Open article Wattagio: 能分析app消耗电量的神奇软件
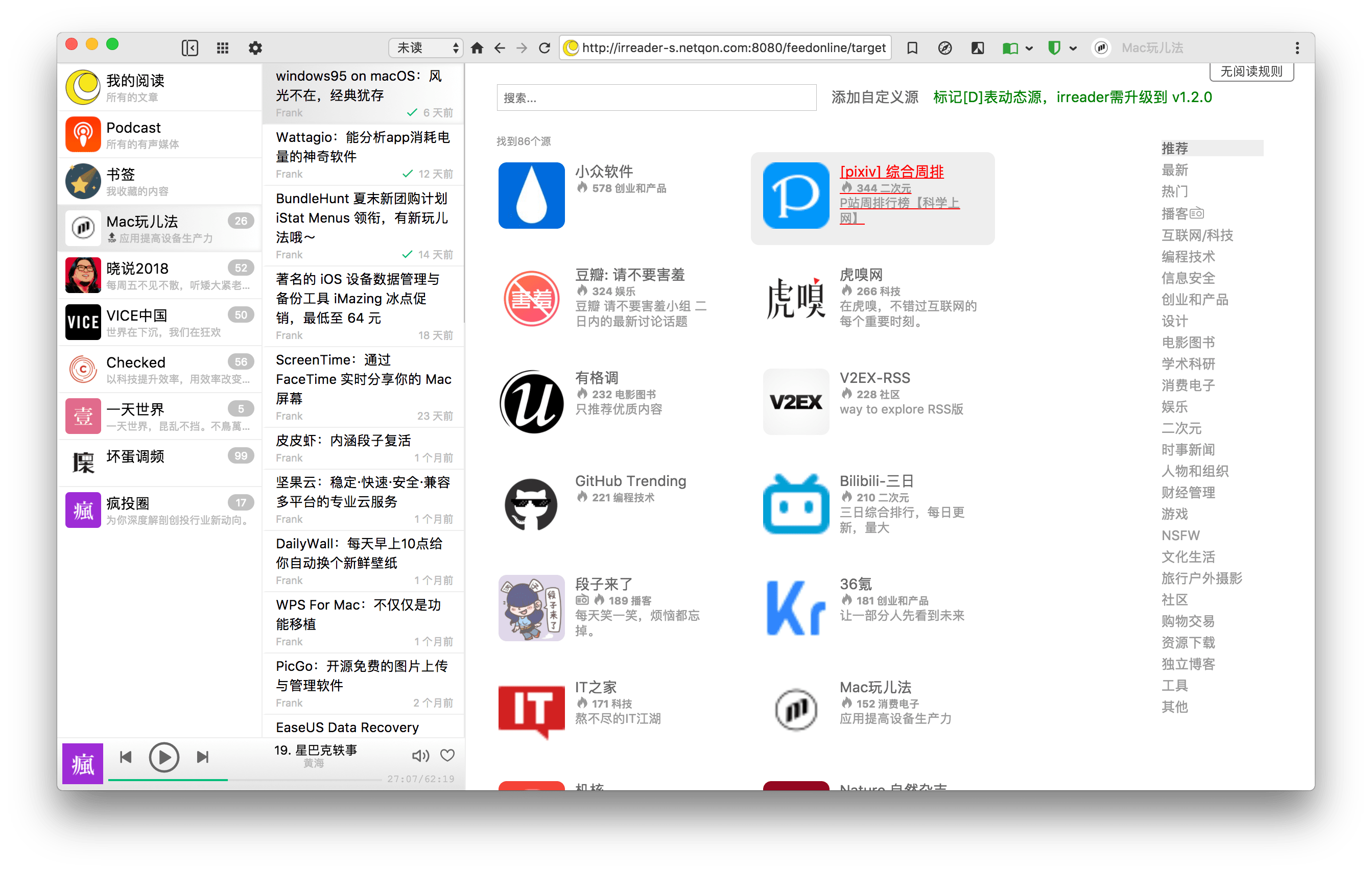This screenshot has width=1372, height=872. click(364, 154)
